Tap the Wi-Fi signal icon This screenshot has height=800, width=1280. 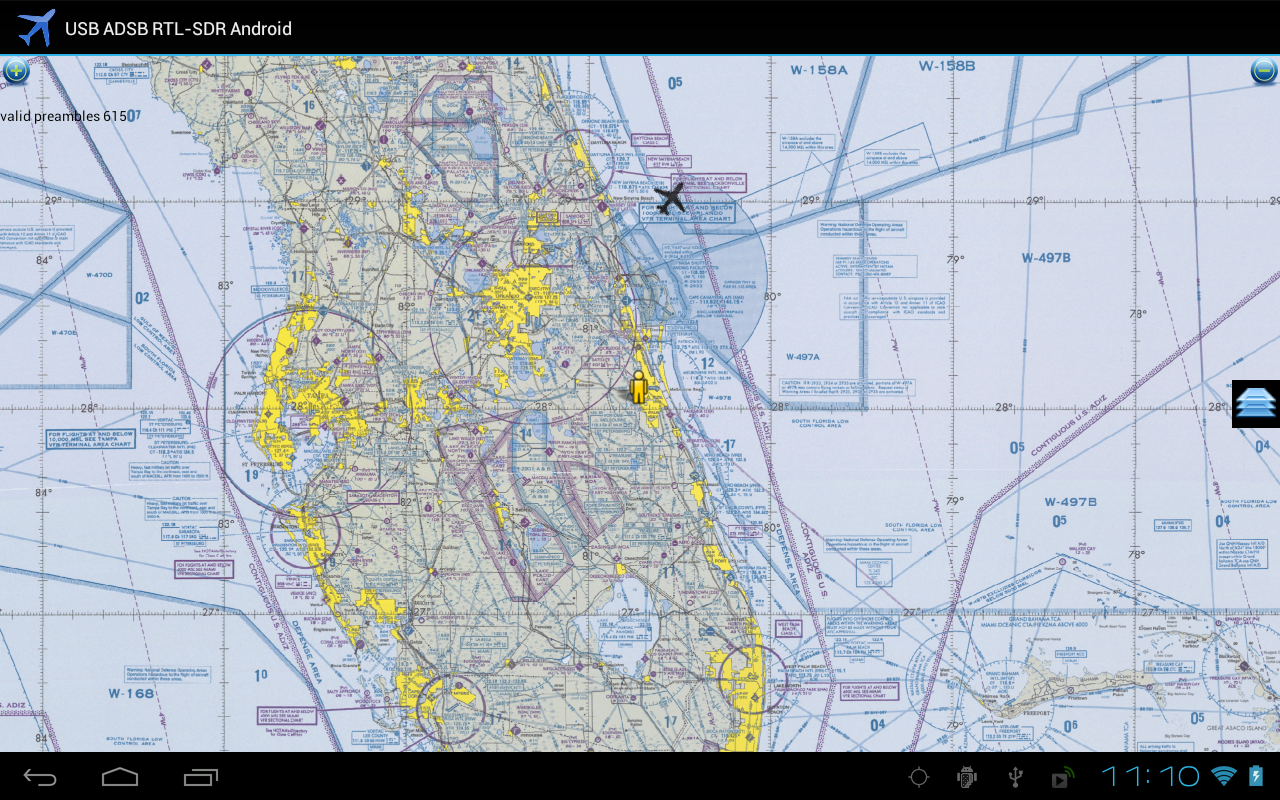[x=1224, y=776]
